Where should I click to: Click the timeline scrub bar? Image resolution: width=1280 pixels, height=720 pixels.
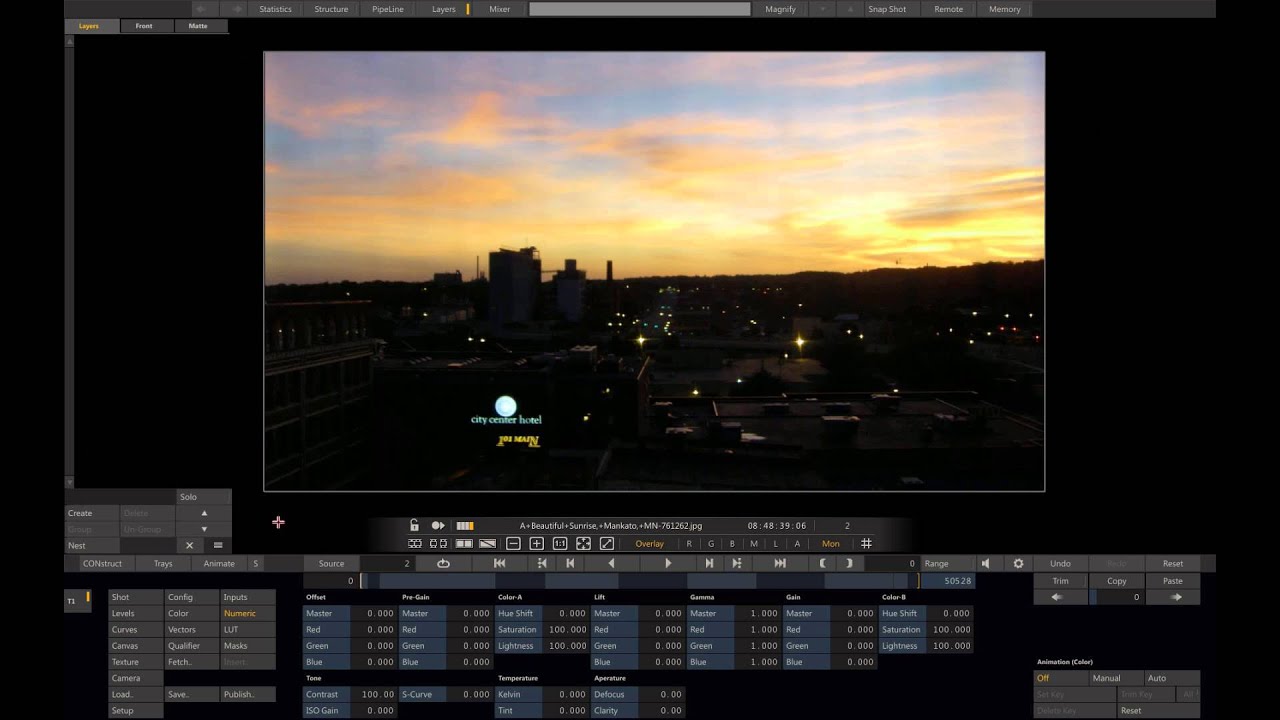[x=640, y=581]
